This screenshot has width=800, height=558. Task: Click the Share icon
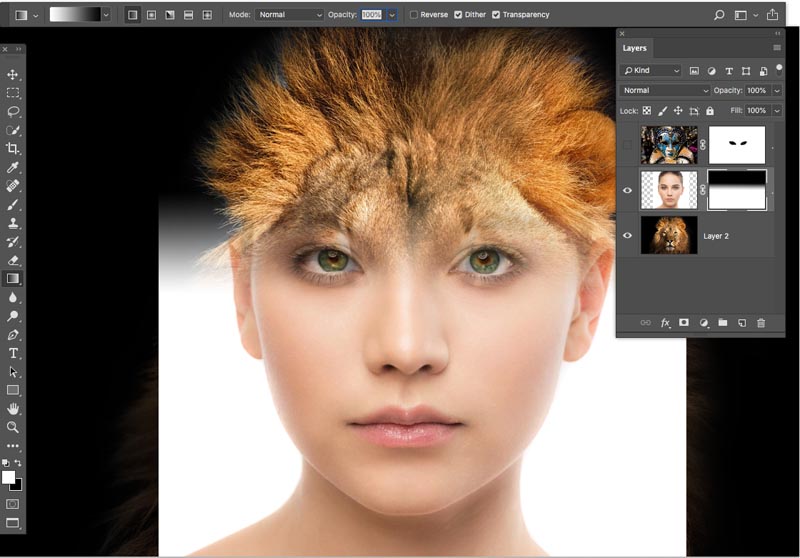coord(772,14)
